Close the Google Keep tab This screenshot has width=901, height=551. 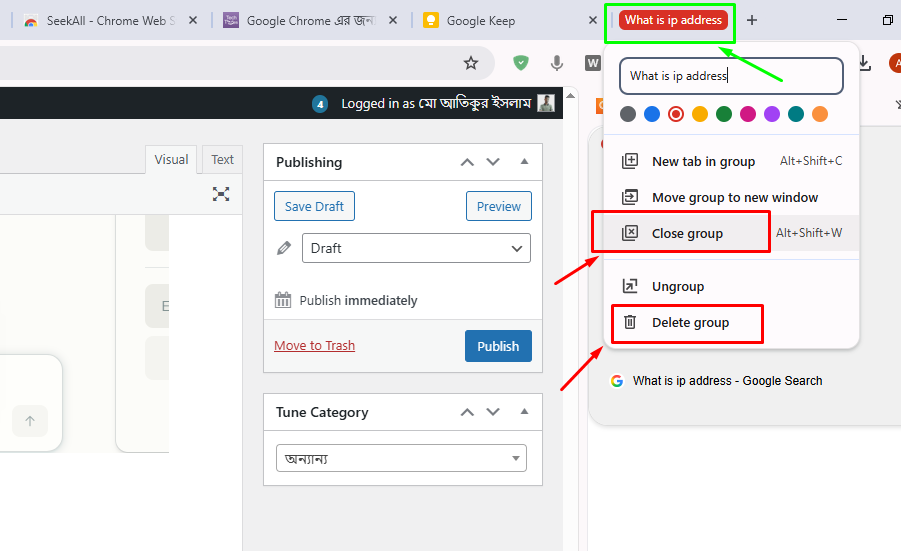pos(592,20)
